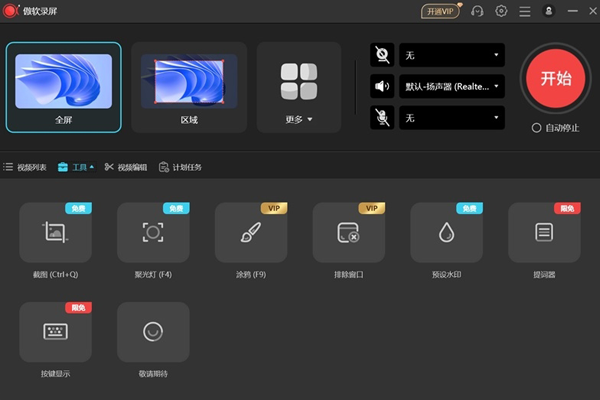
Task: Click the 聚光灯 (F4) label text
Action: coord(153,274)
